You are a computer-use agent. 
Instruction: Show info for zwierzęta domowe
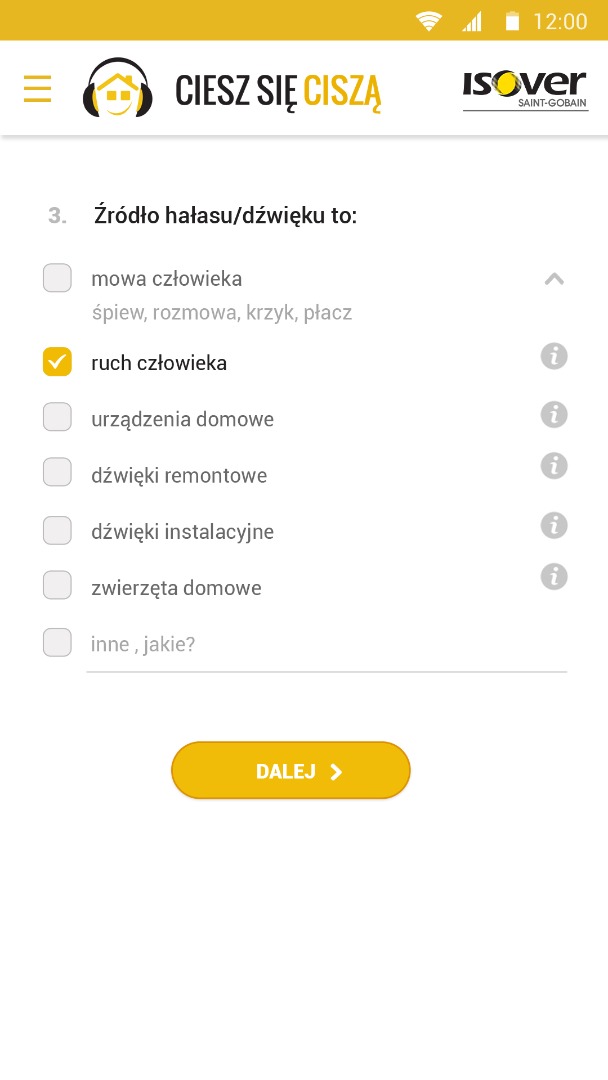(x=554, y=576)
